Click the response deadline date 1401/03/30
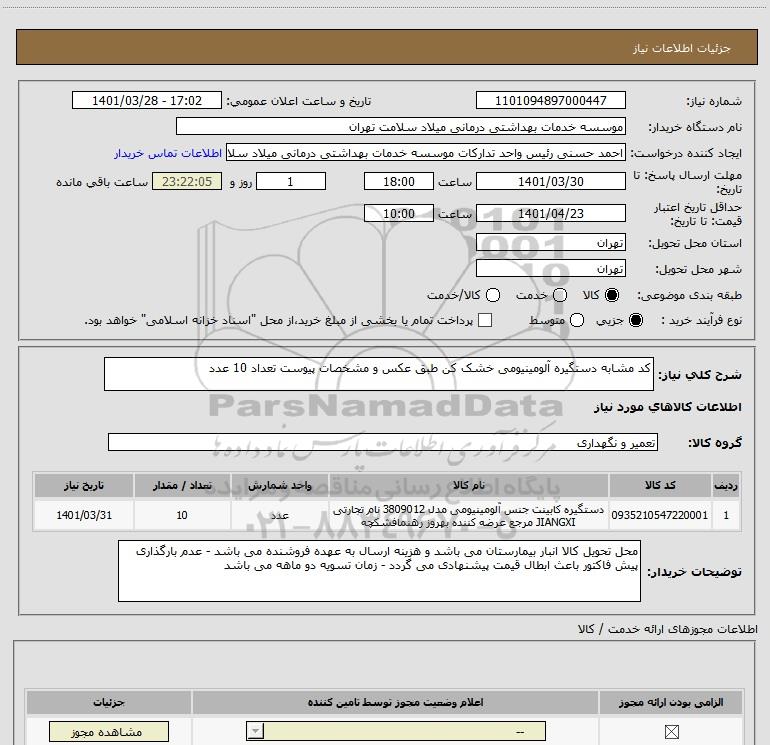This screenshot has height=745, width=770. pos(550,181)
